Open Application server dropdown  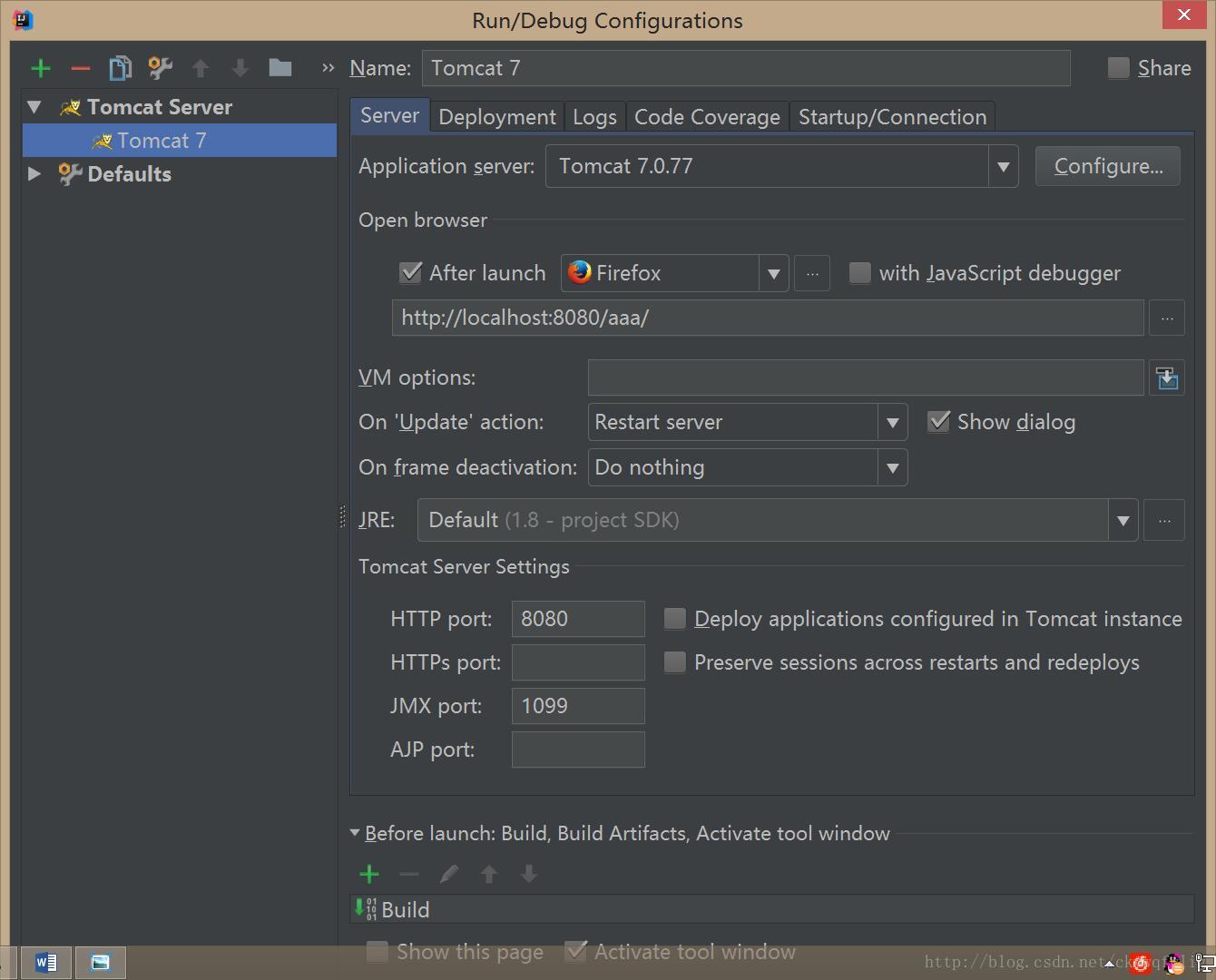pos(1003,166)
